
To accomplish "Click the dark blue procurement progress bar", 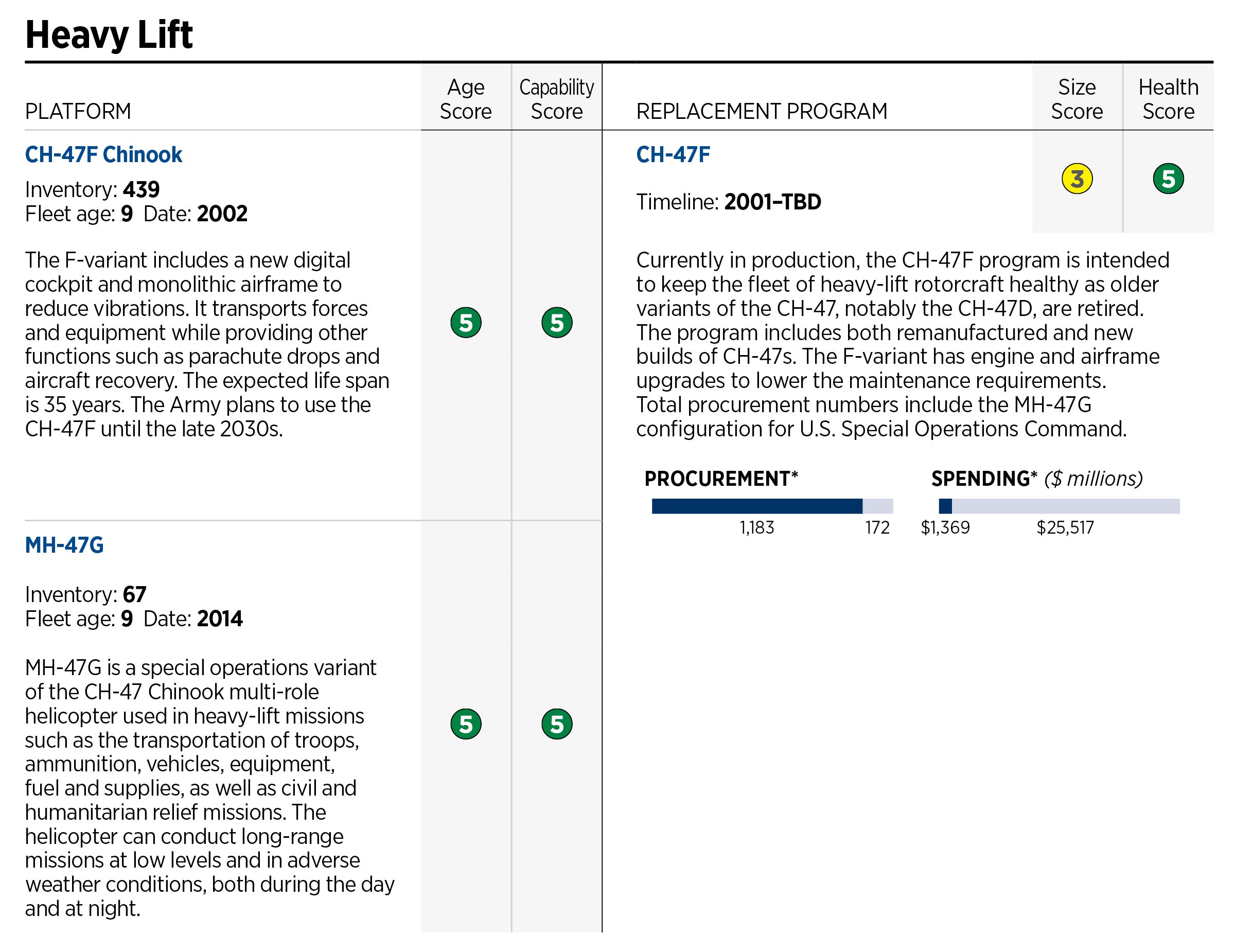I will tap(756, 506).
